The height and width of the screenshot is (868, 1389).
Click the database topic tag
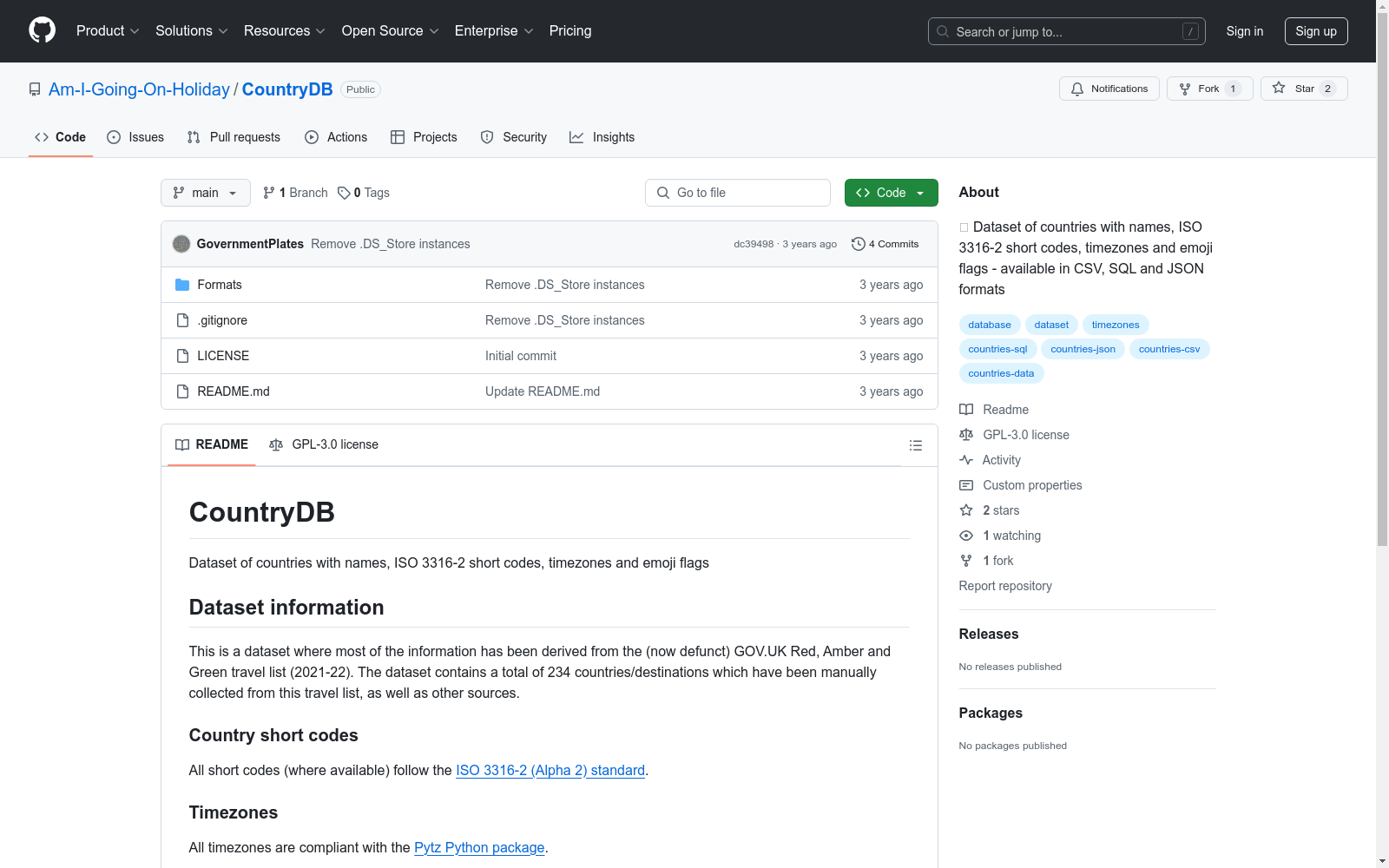[990, 325]
